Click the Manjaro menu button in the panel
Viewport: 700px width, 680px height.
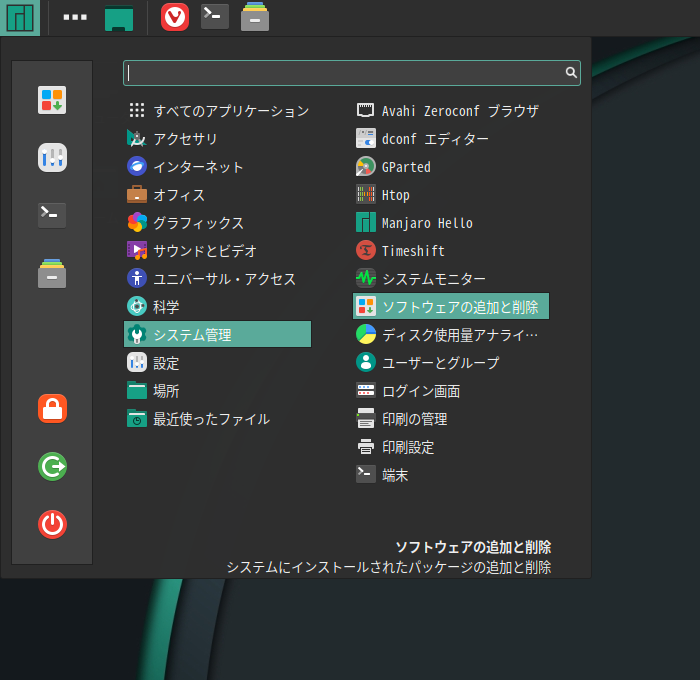pyautogui.click(x=20, y=17)
